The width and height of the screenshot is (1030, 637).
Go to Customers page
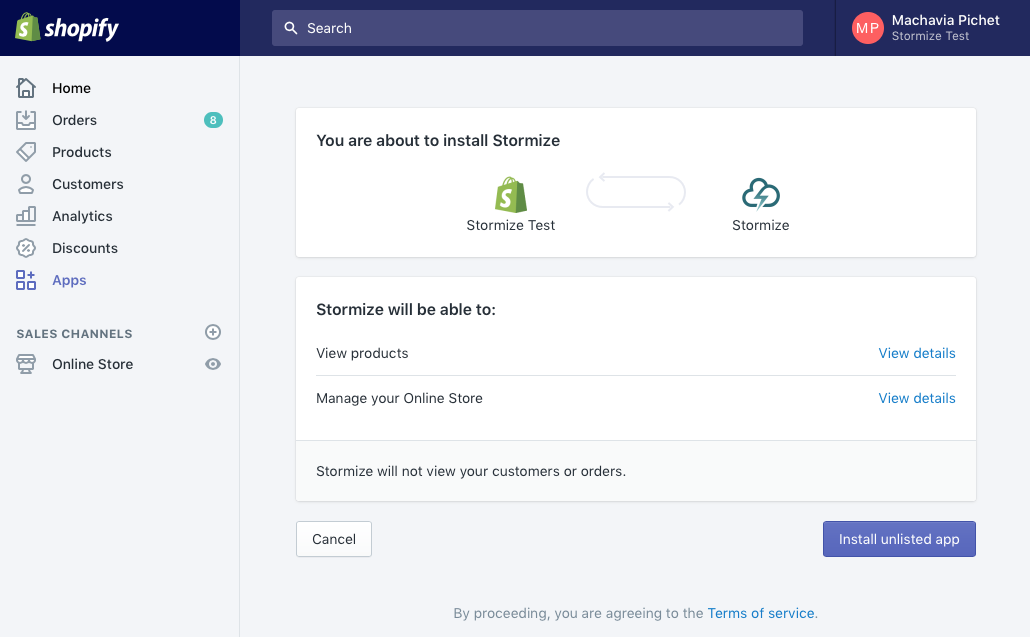[x=88, y=185]
